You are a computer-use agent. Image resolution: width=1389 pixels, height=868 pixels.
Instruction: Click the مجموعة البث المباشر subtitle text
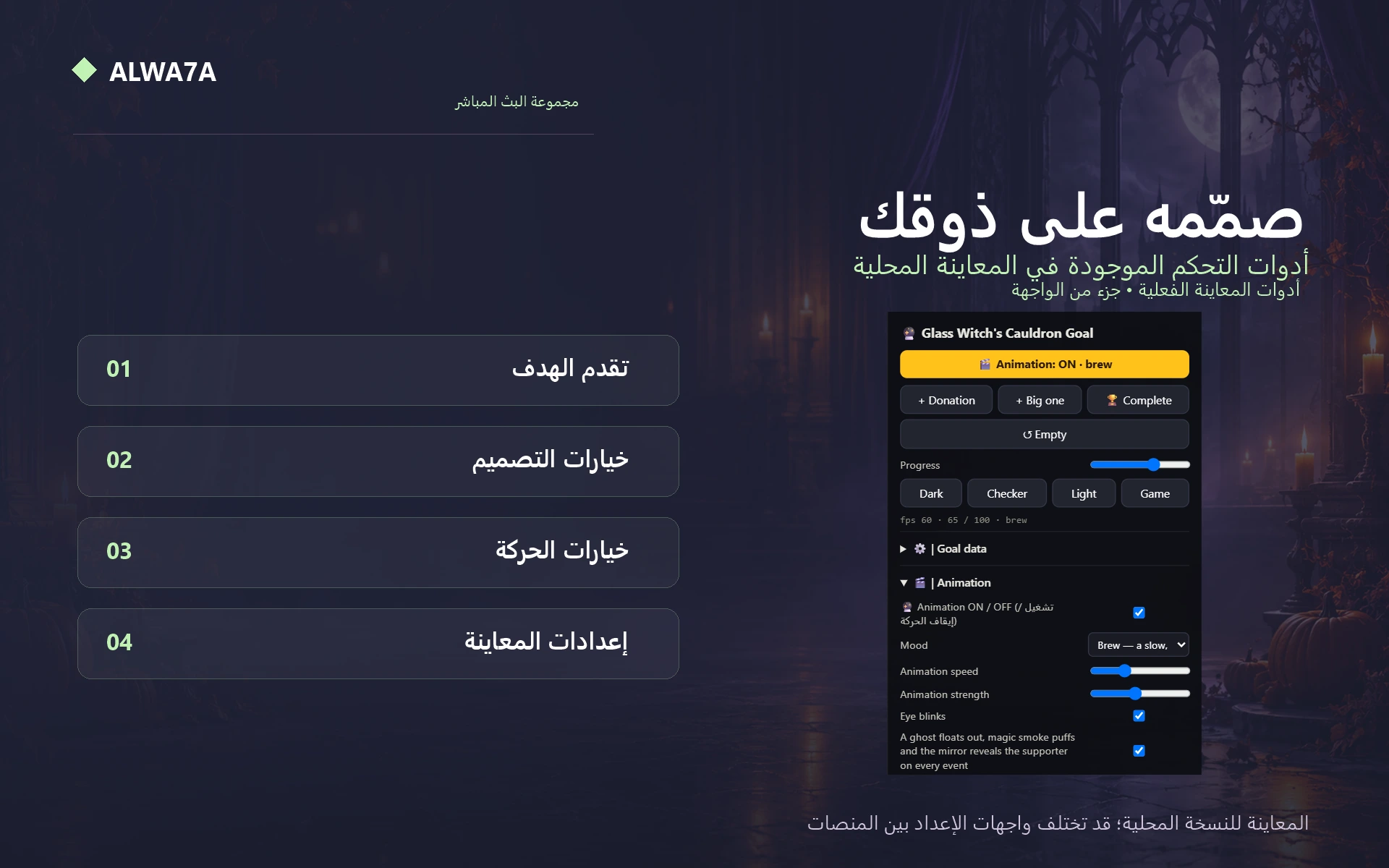tap(517, 101)
